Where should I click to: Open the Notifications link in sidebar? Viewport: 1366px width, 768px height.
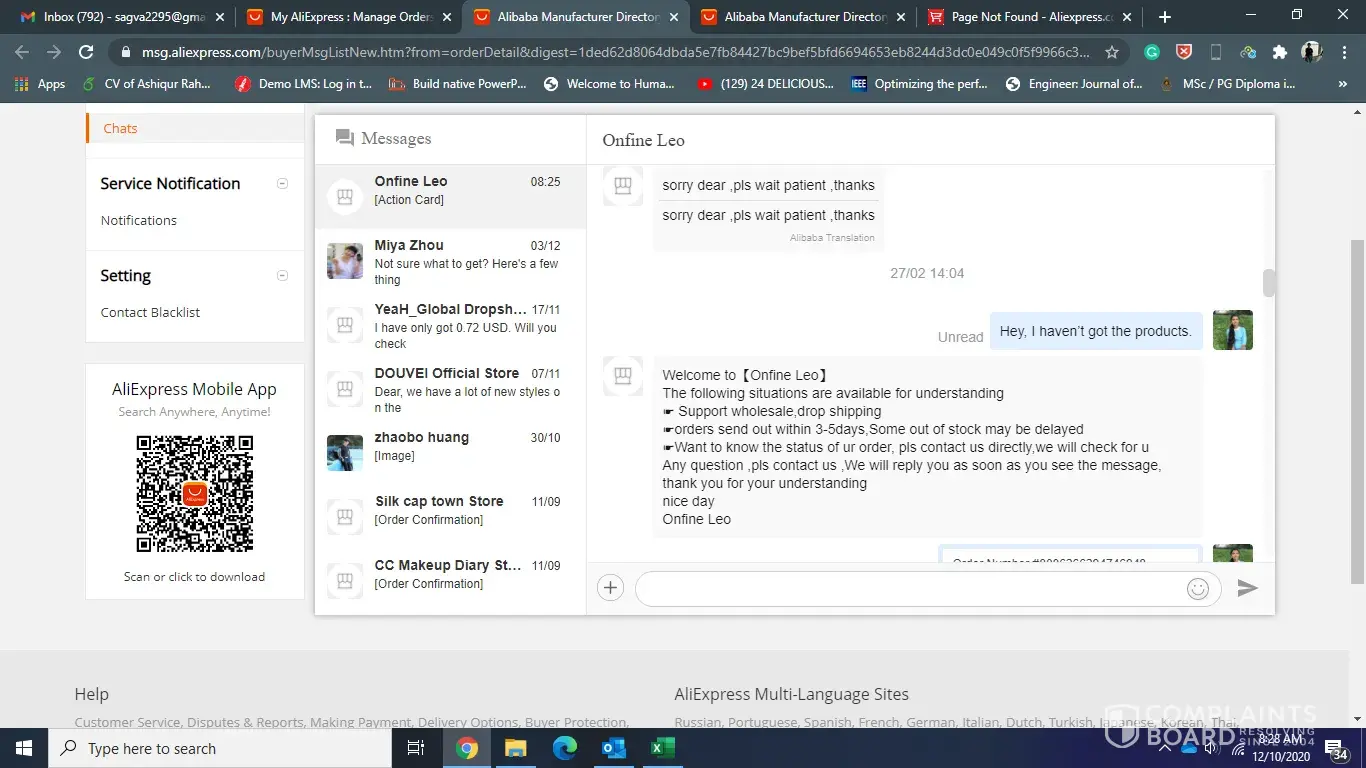138,220
